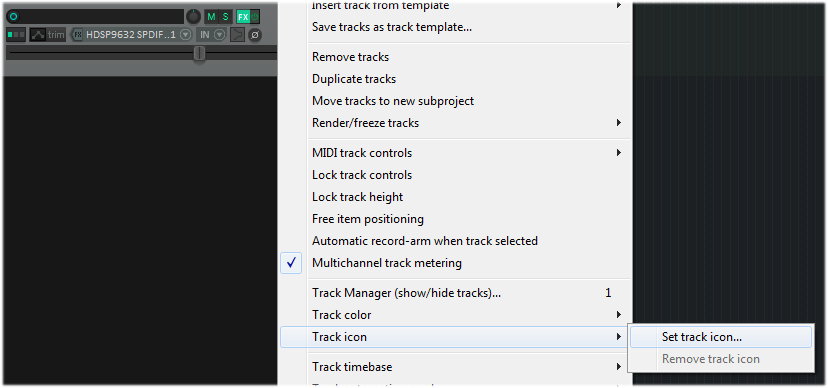This screenshot has width=828, height=388.
Task: Click the input FX button beside HDSP9632
Action: click(x=78, y=35)
